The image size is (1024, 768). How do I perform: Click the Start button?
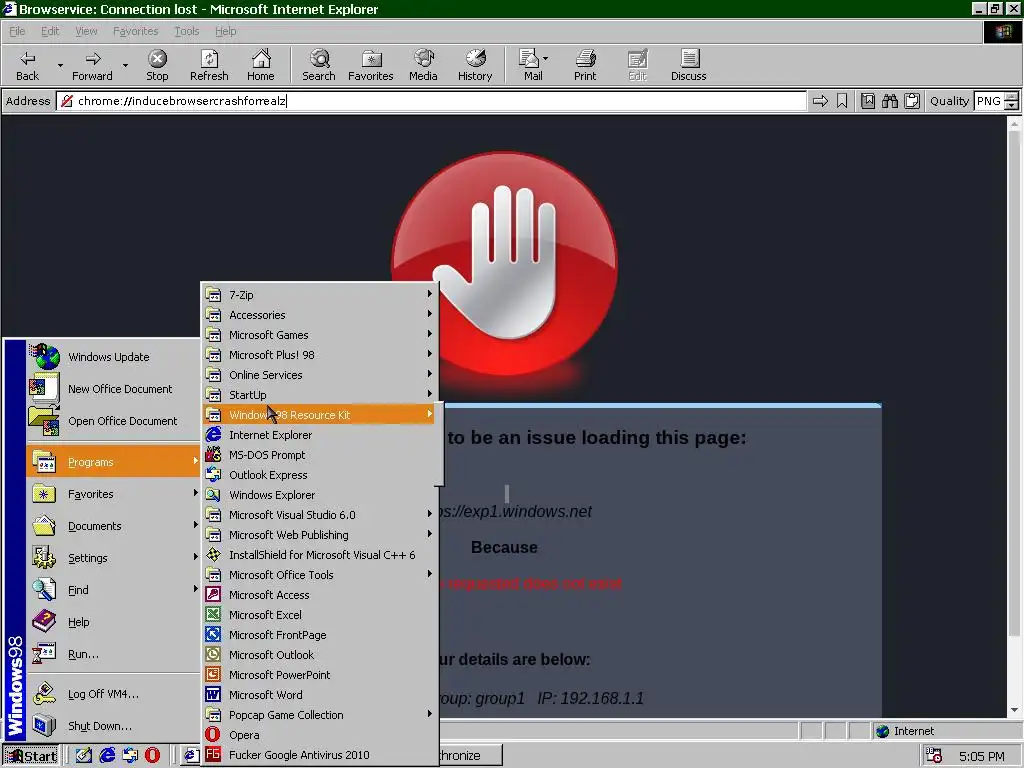[x=31, y=756]
